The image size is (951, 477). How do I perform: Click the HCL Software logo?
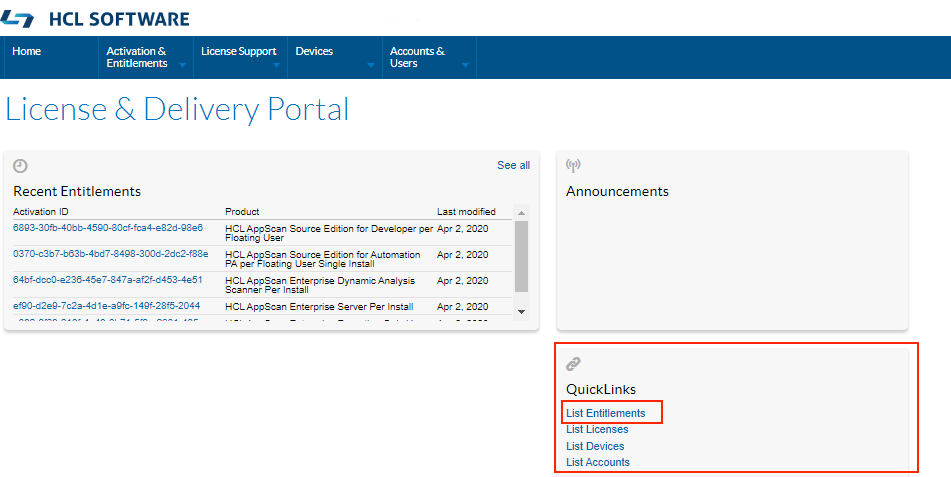click(x=95, y=19)
